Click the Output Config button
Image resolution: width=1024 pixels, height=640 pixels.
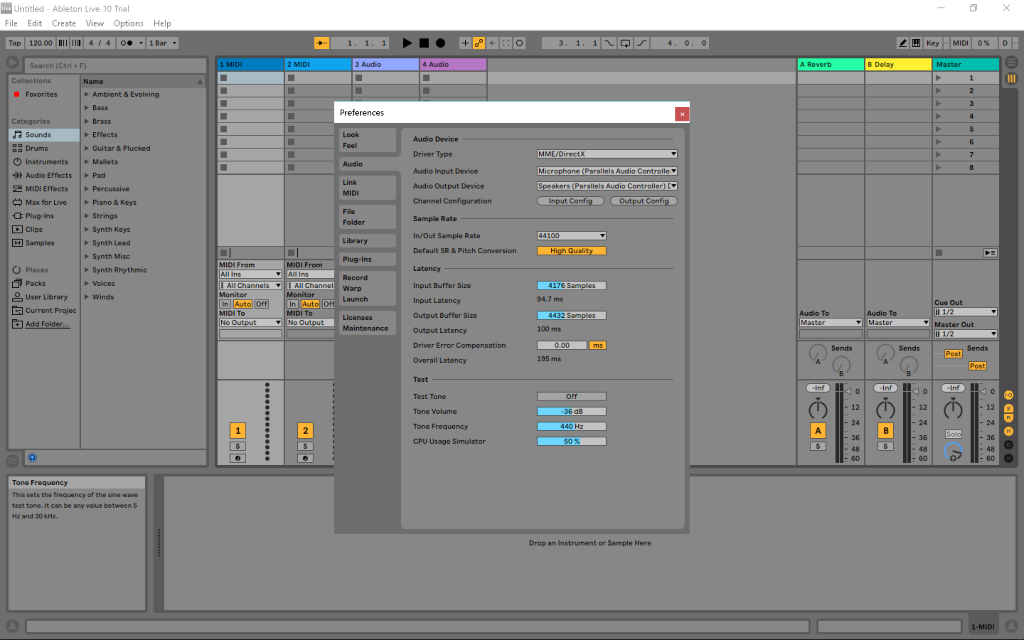coord(644,201)
